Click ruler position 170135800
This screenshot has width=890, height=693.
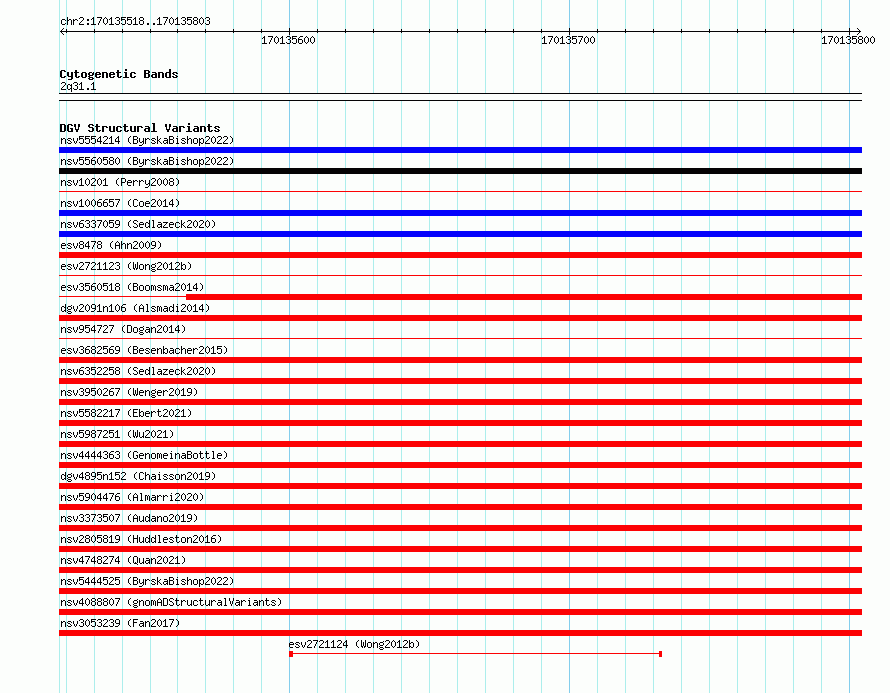point(848,40)
